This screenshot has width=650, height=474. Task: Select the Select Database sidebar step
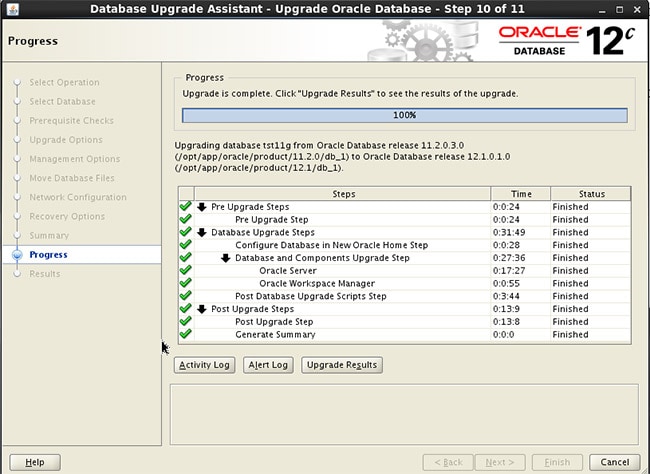(x=62, y=102)
